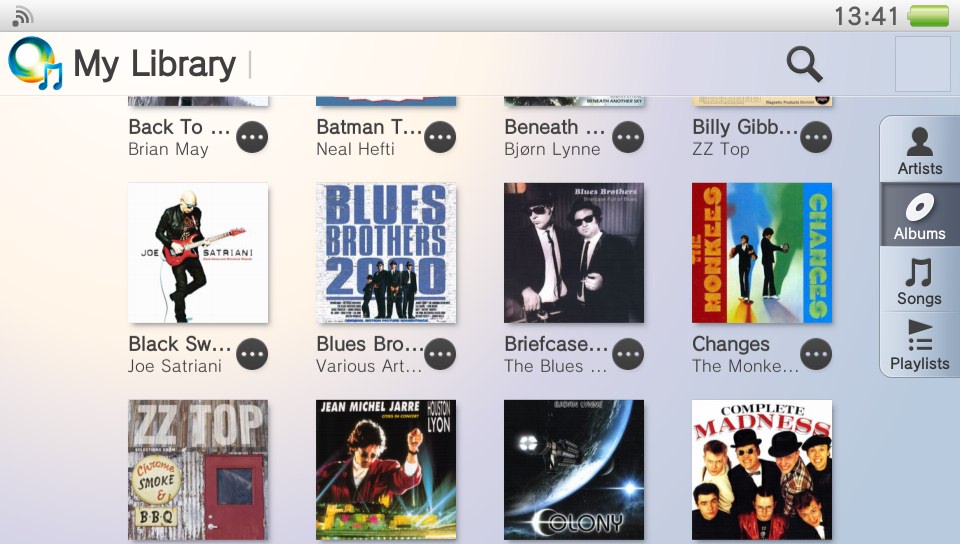Open more options for Beneath album
This screenshot has height=544, width=960.
pyautogui.click(x=628, y=137)
